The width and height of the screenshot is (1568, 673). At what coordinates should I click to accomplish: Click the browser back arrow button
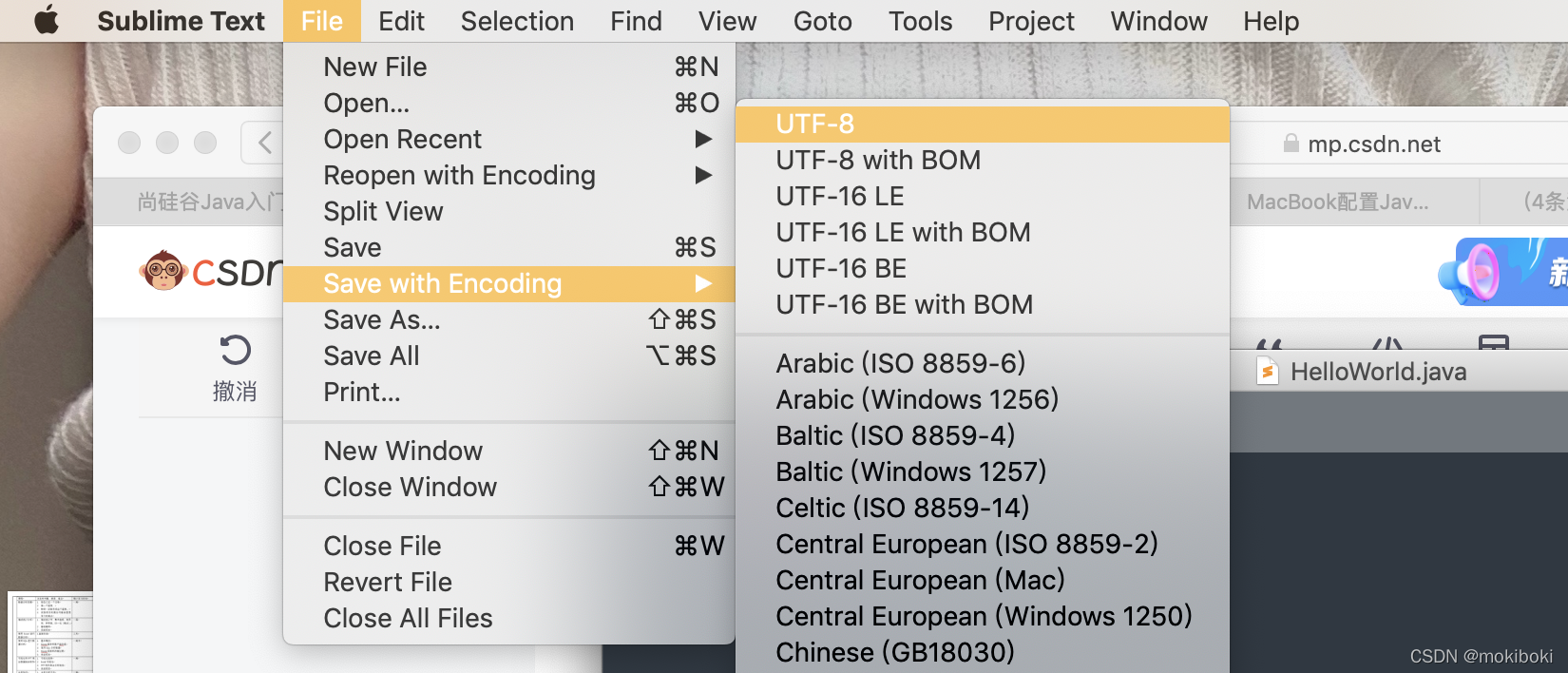[264, 143]
